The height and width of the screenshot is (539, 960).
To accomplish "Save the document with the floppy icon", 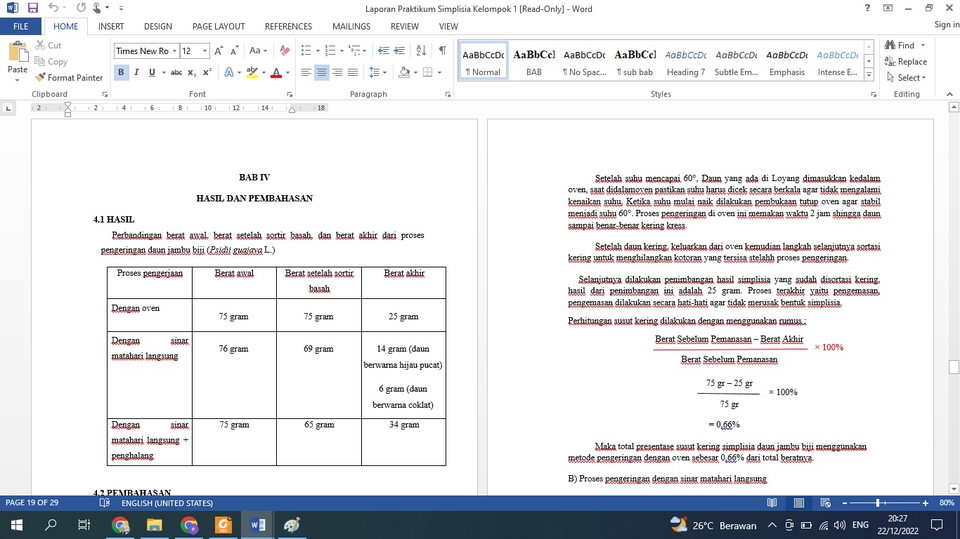I will [x=32, y=8].
